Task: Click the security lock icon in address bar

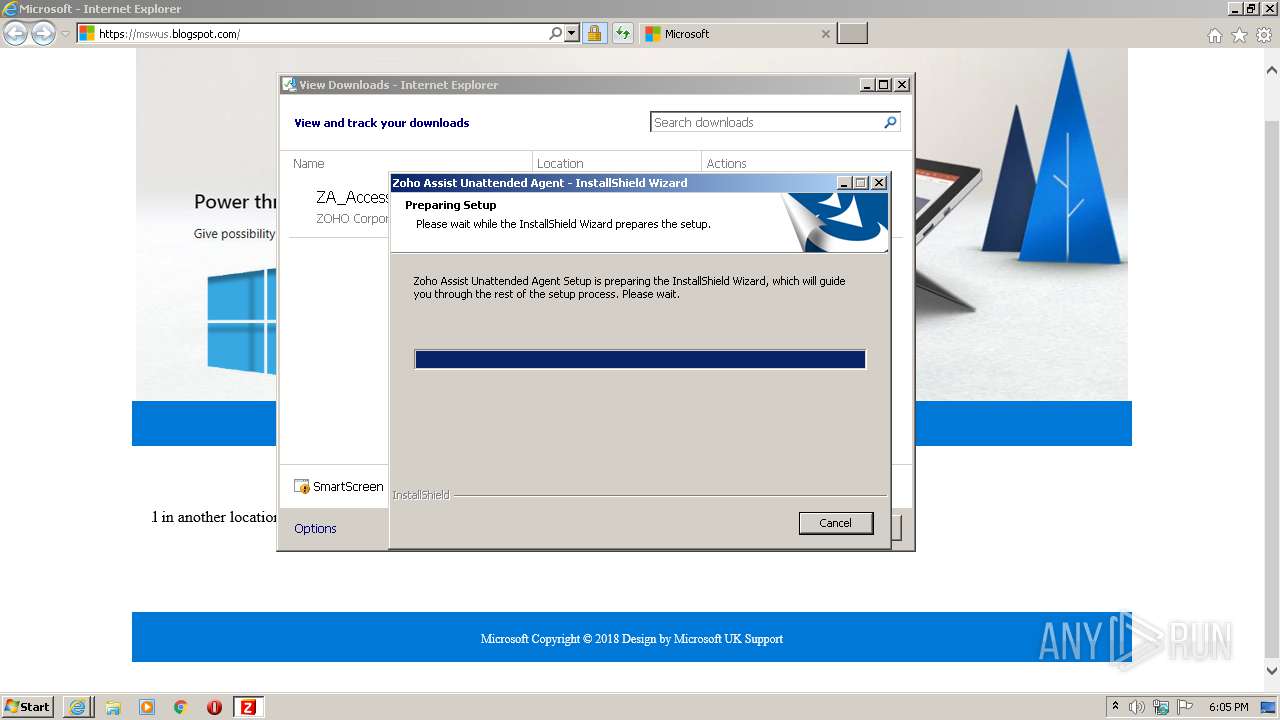Action: click(594, 33)
